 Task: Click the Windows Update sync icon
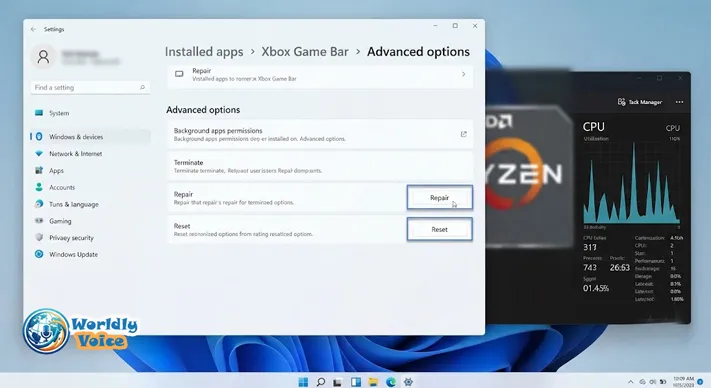39,254
